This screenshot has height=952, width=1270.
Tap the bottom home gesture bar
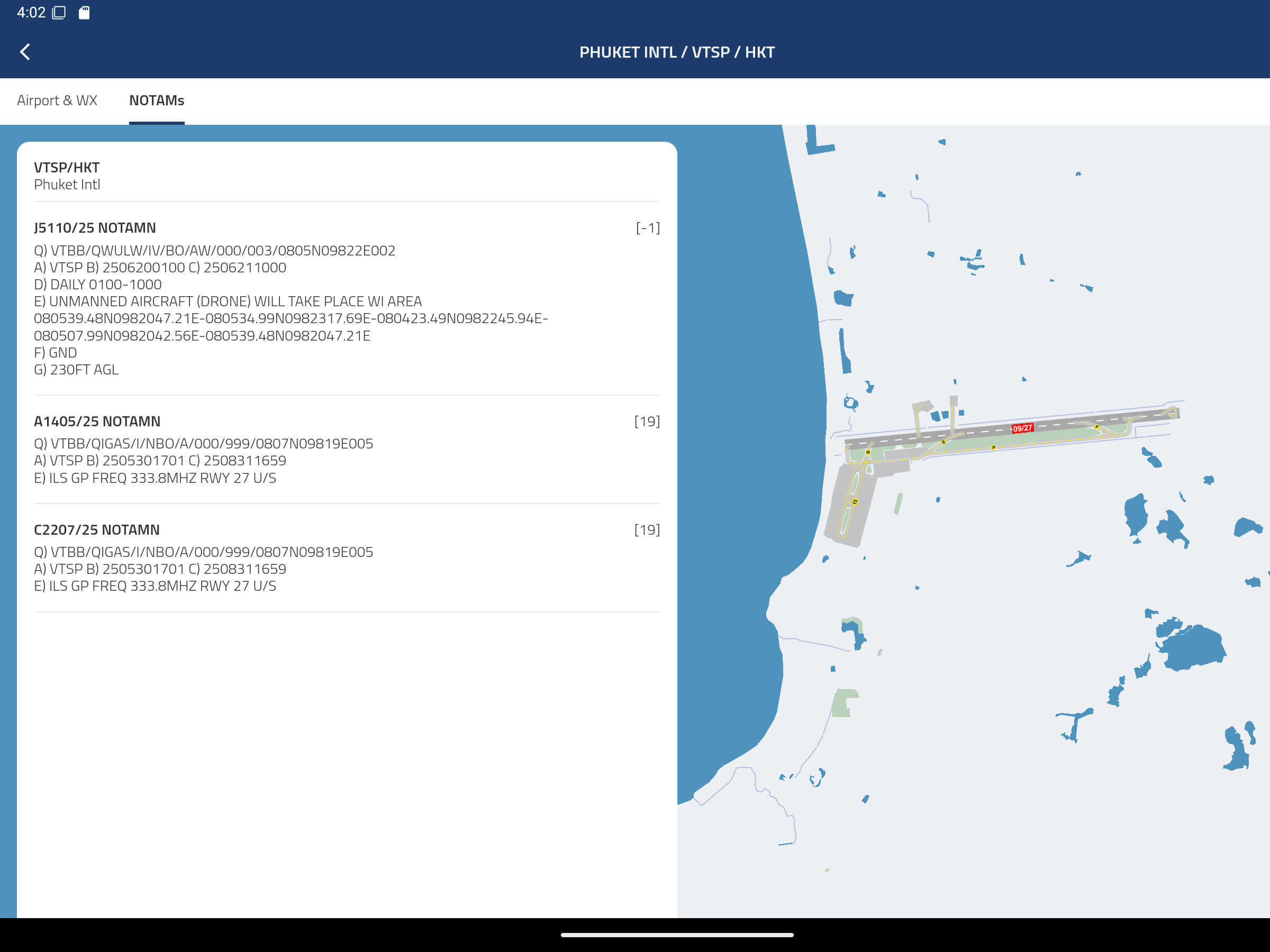coord(676,935)
